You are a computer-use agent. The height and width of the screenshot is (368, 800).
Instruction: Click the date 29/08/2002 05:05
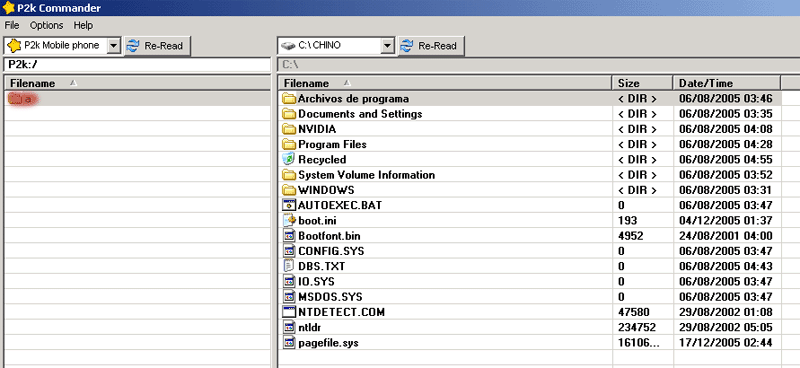click(x=726, y=327)
